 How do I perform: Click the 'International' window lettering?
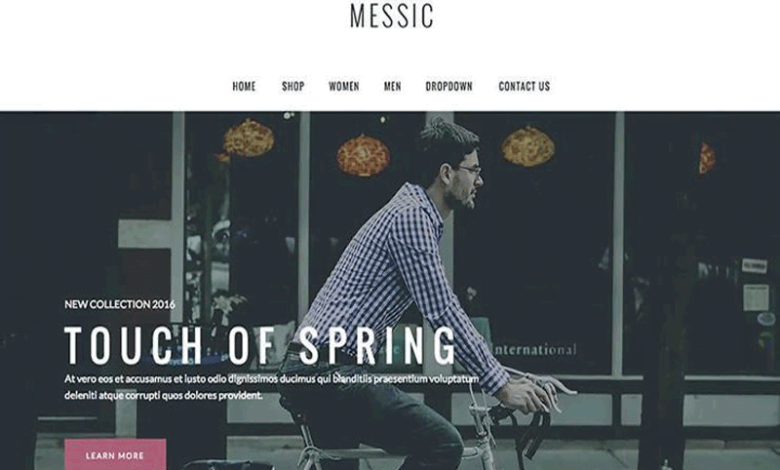535,350
